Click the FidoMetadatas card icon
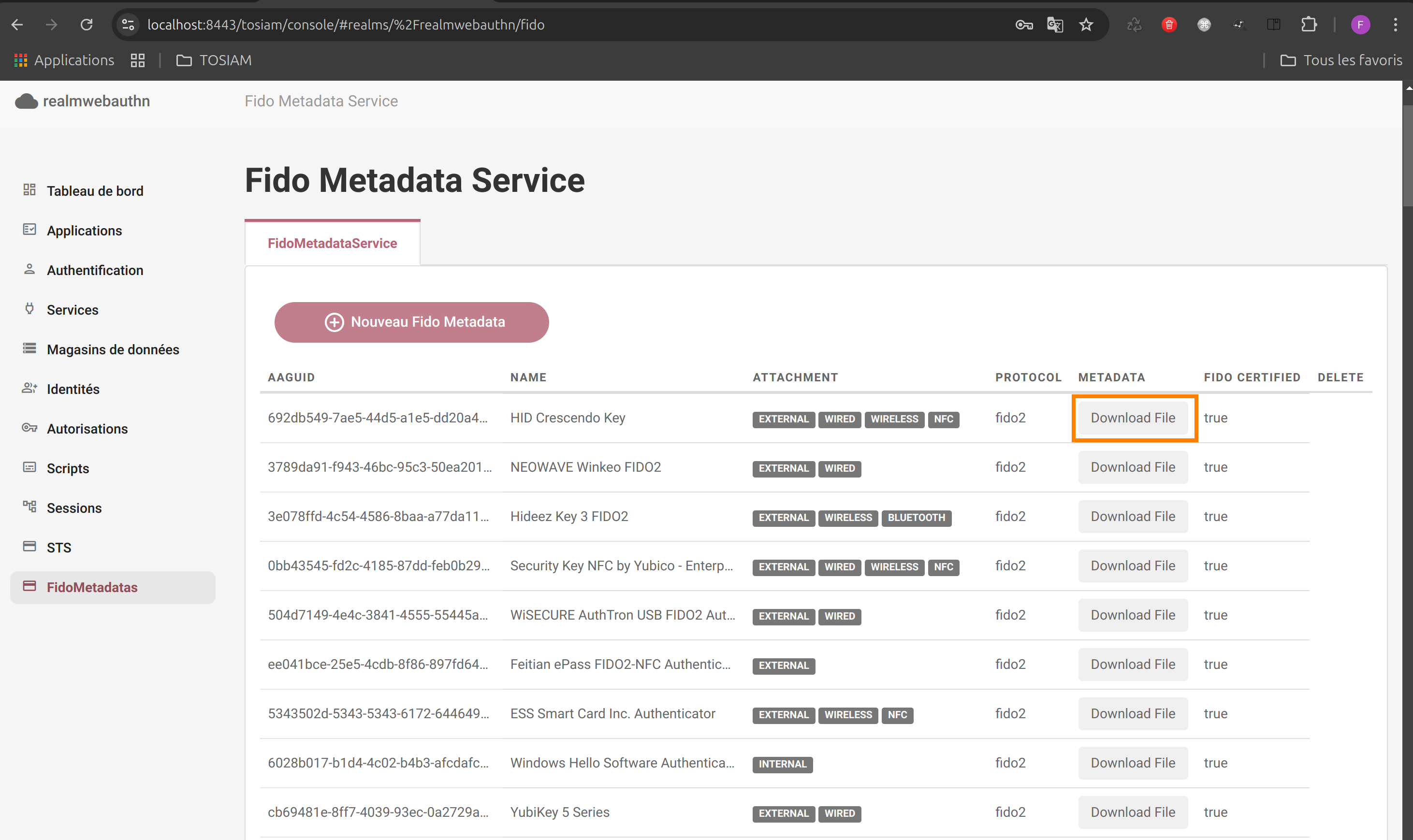Image resolution: width=1413 pixels, height=840 pixels. click(x=29, y=586)
